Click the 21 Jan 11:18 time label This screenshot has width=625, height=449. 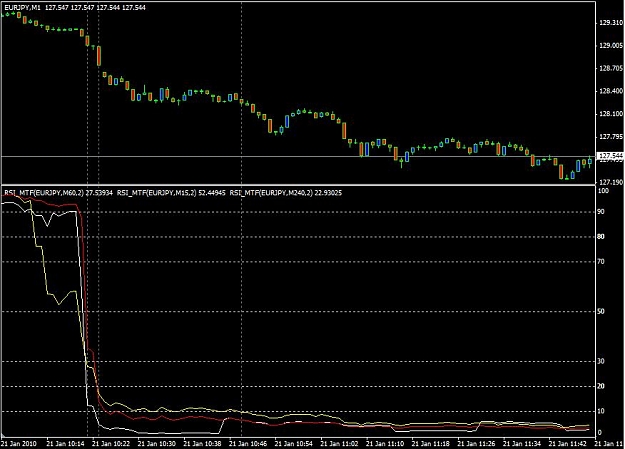click(x=431, y=443)
